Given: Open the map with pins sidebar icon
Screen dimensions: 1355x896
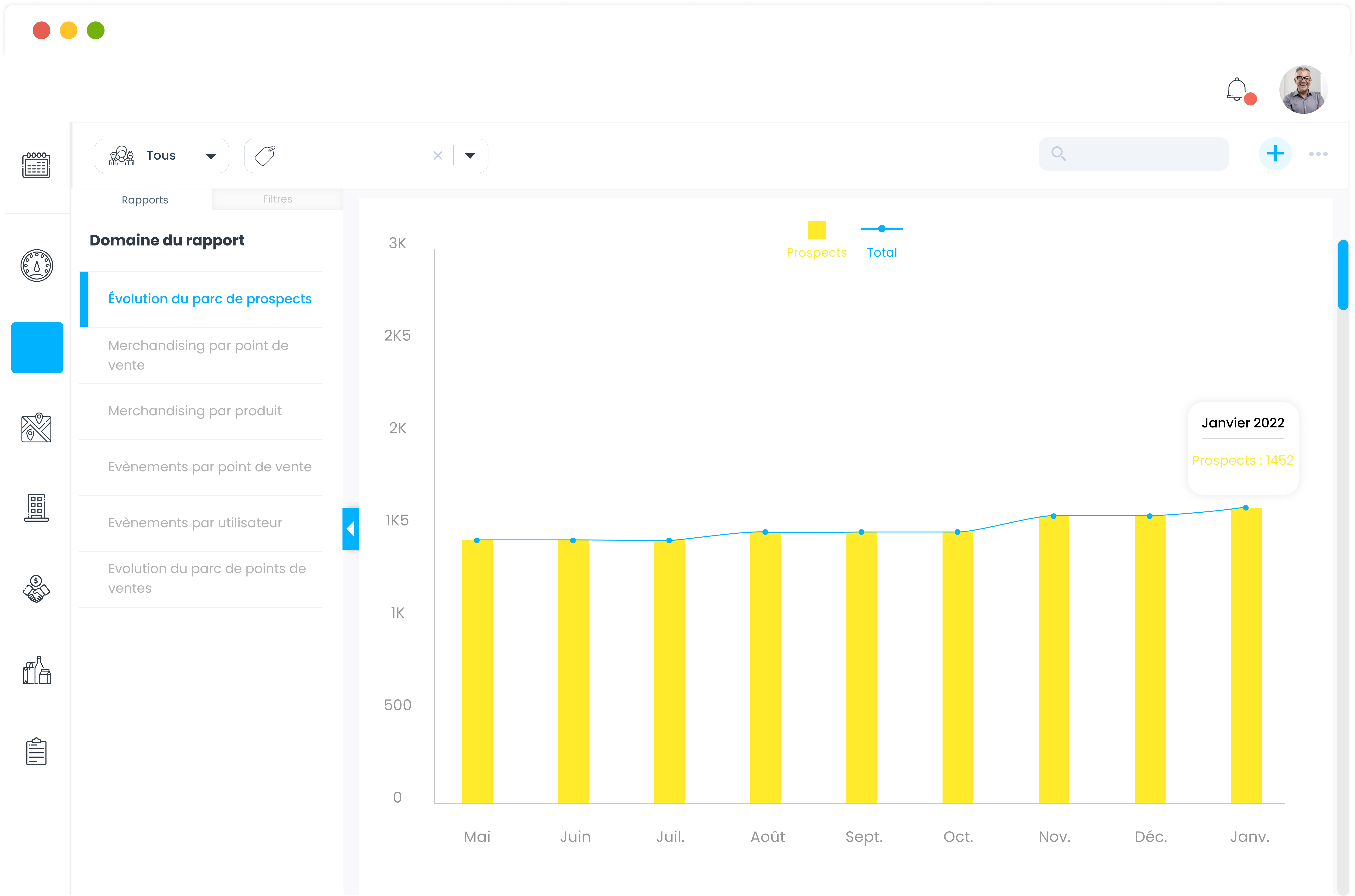Looking at the screenshot, I should click(37, 428).
